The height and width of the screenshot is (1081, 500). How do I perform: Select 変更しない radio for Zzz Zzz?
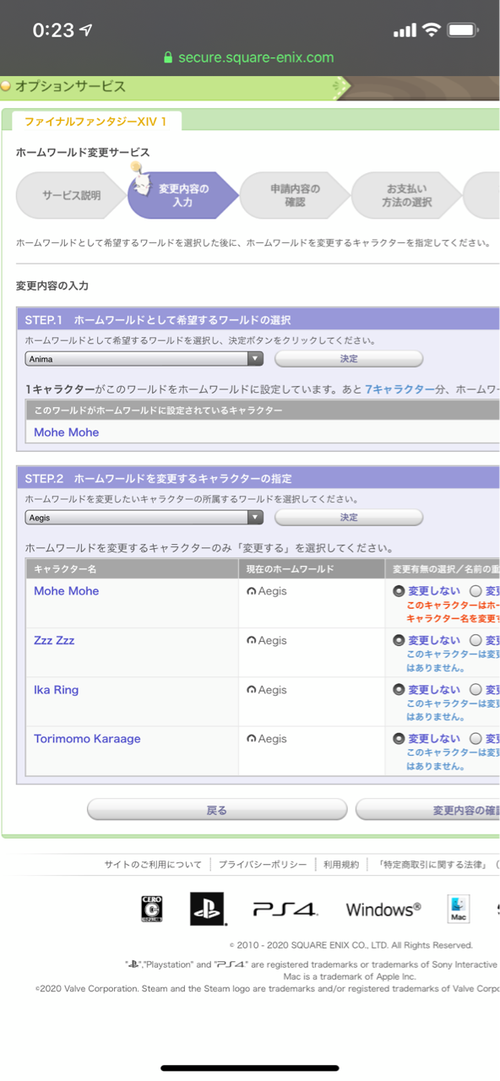coord(399,640)
